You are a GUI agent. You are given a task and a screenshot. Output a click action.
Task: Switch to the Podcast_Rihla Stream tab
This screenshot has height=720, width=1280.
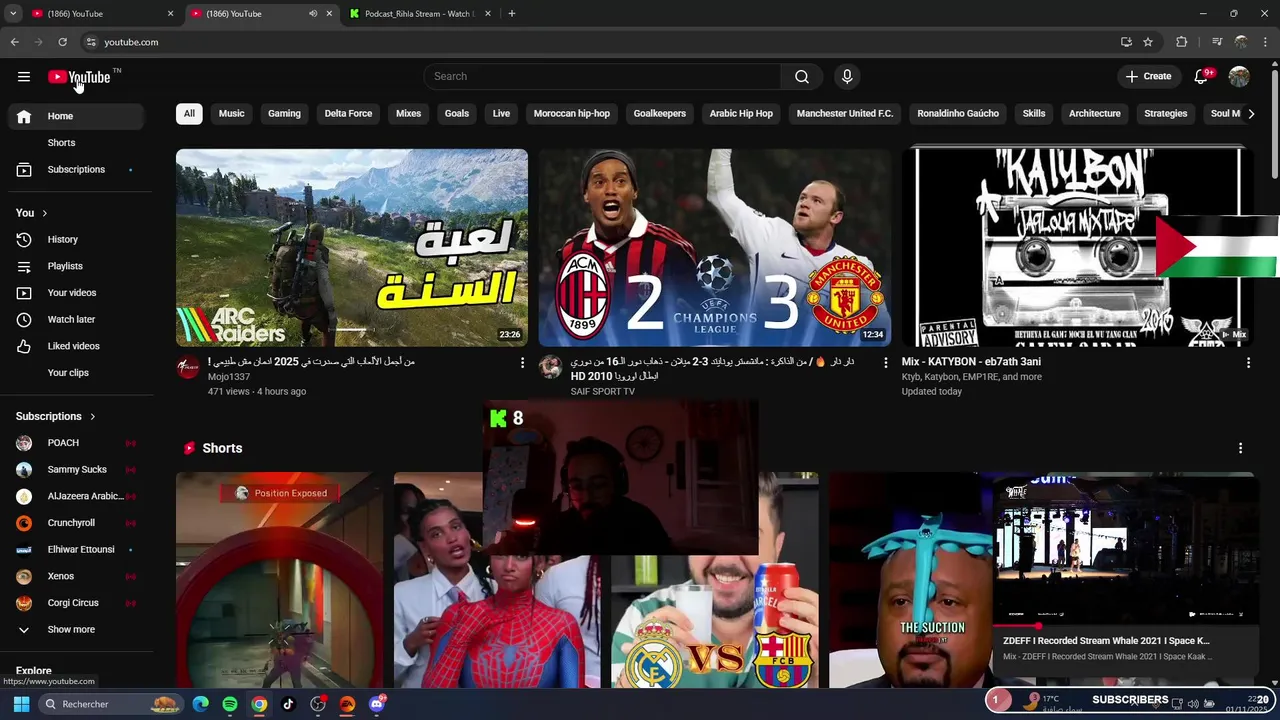click(418, 14)
